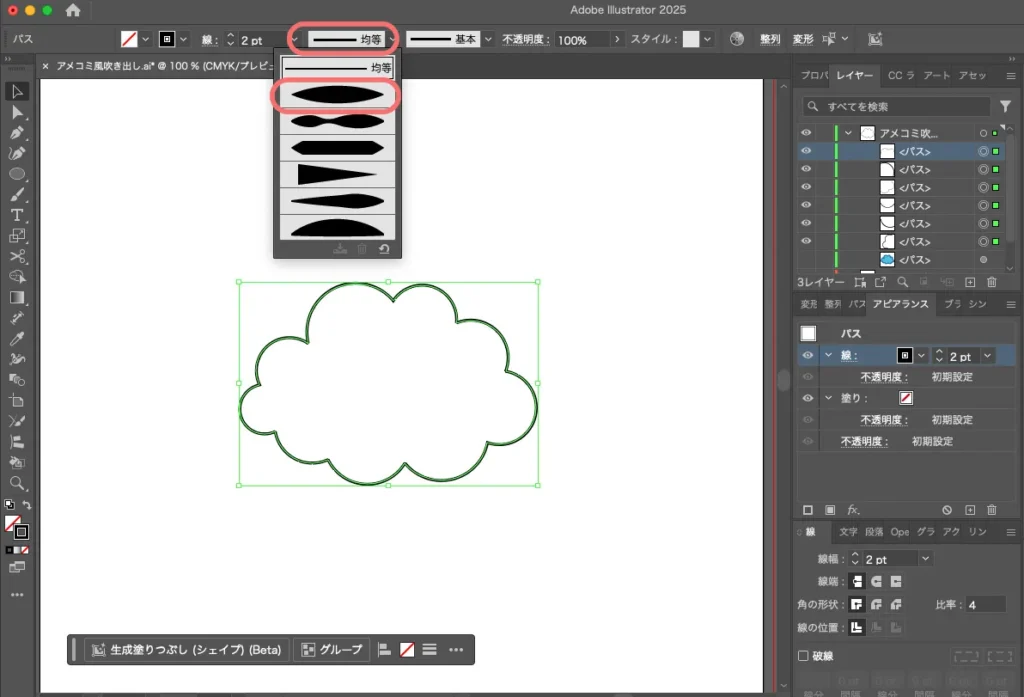Toggle stroke visibility in Appearance panel
Image resolution: width=1024 pixels, height=697 pixels.
point(807,355)
